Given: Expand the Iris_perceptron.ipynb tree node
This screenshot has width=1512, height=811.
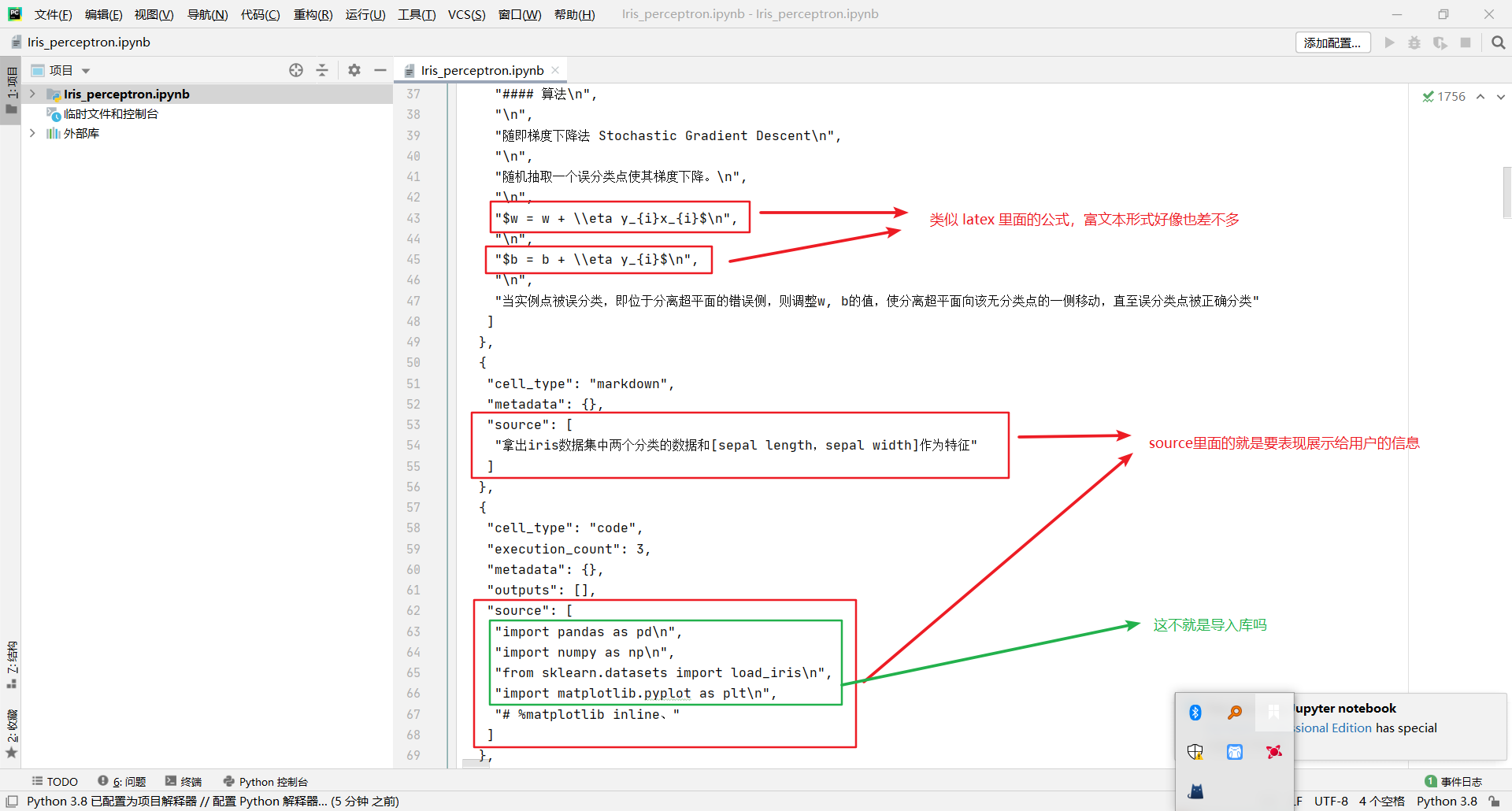Looking at the screenshot, I should point(32,94).
